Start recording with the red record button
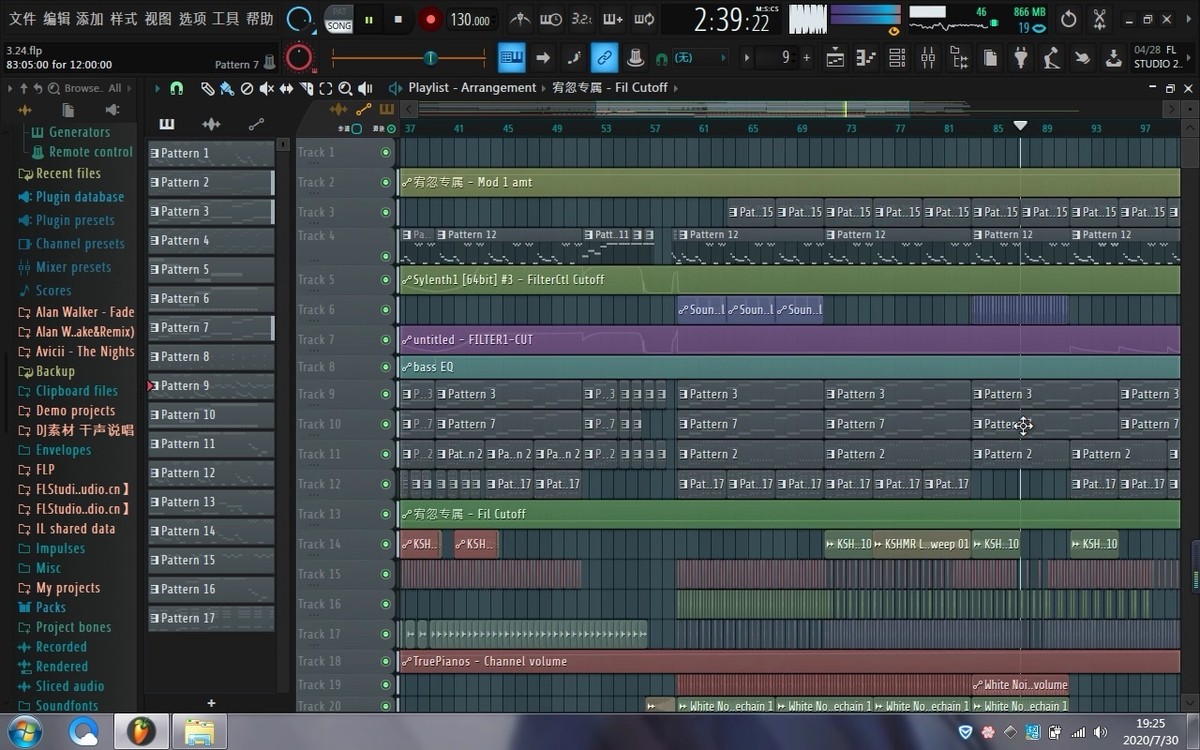1200x750 pixels. pyautogui.click(x=429, y=19)
